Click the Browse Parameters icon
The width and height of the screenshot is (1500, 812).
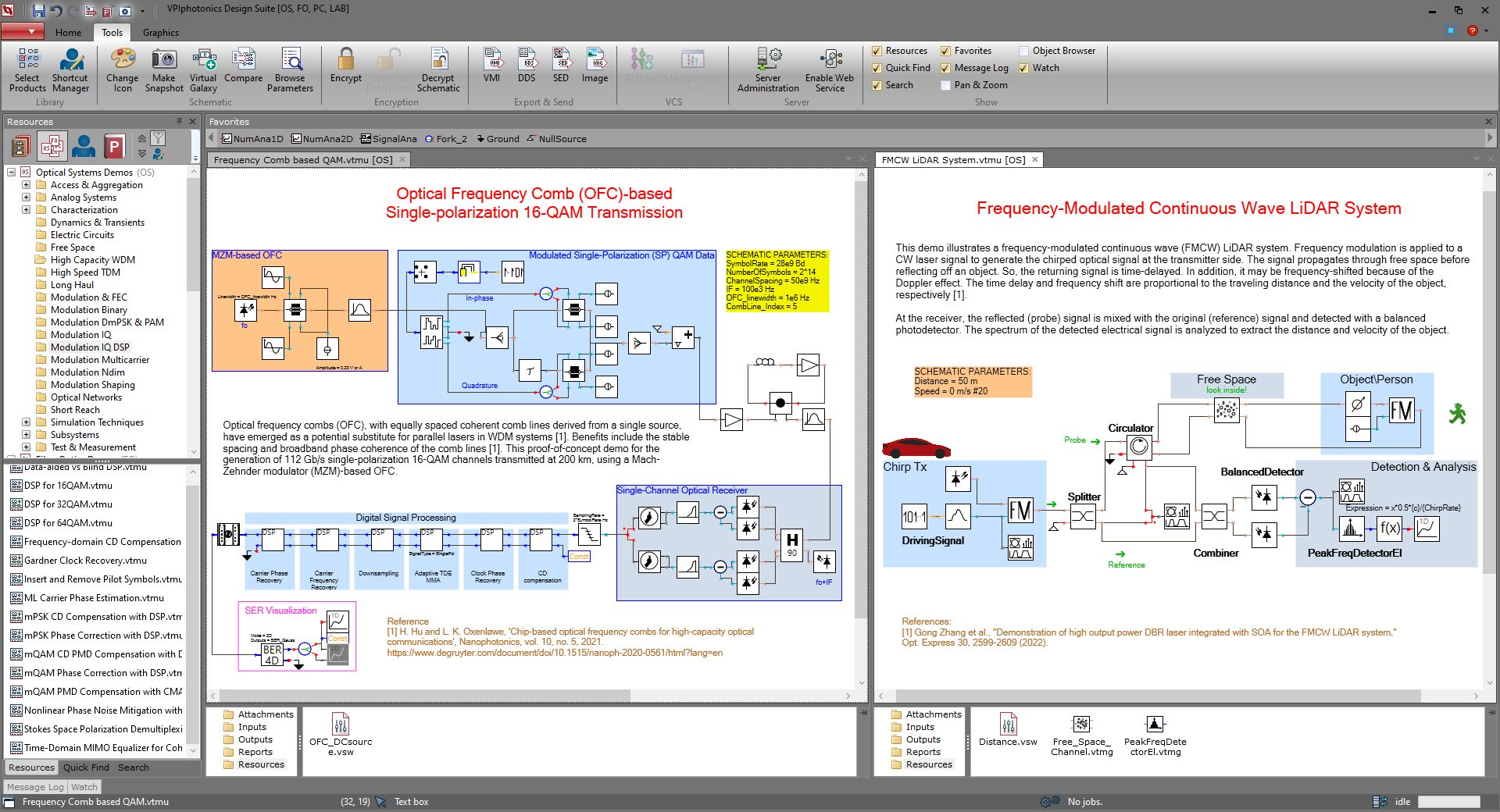[x=290, y=69]
